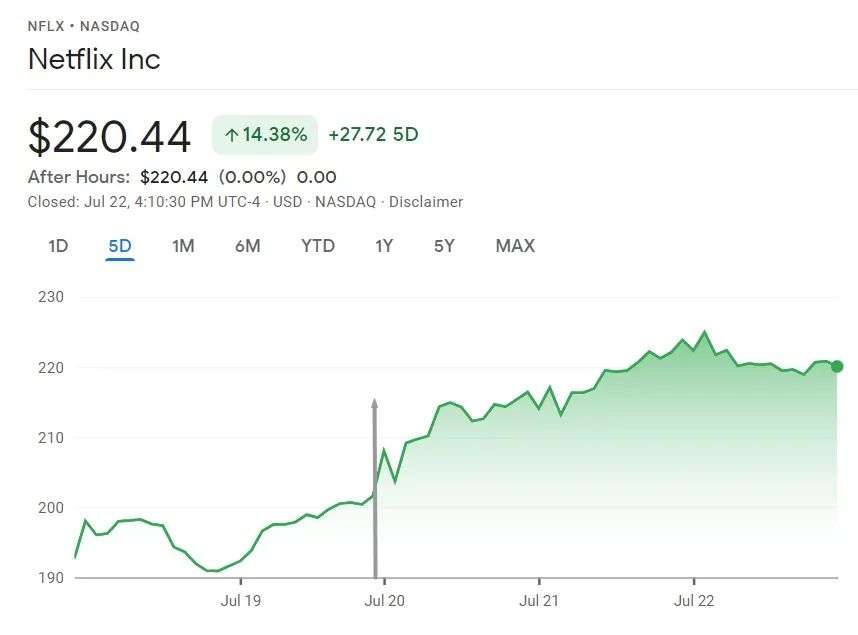Show the 1M chart range
The height and width of the screenshot is (635, 858).
tap(183, 246)
